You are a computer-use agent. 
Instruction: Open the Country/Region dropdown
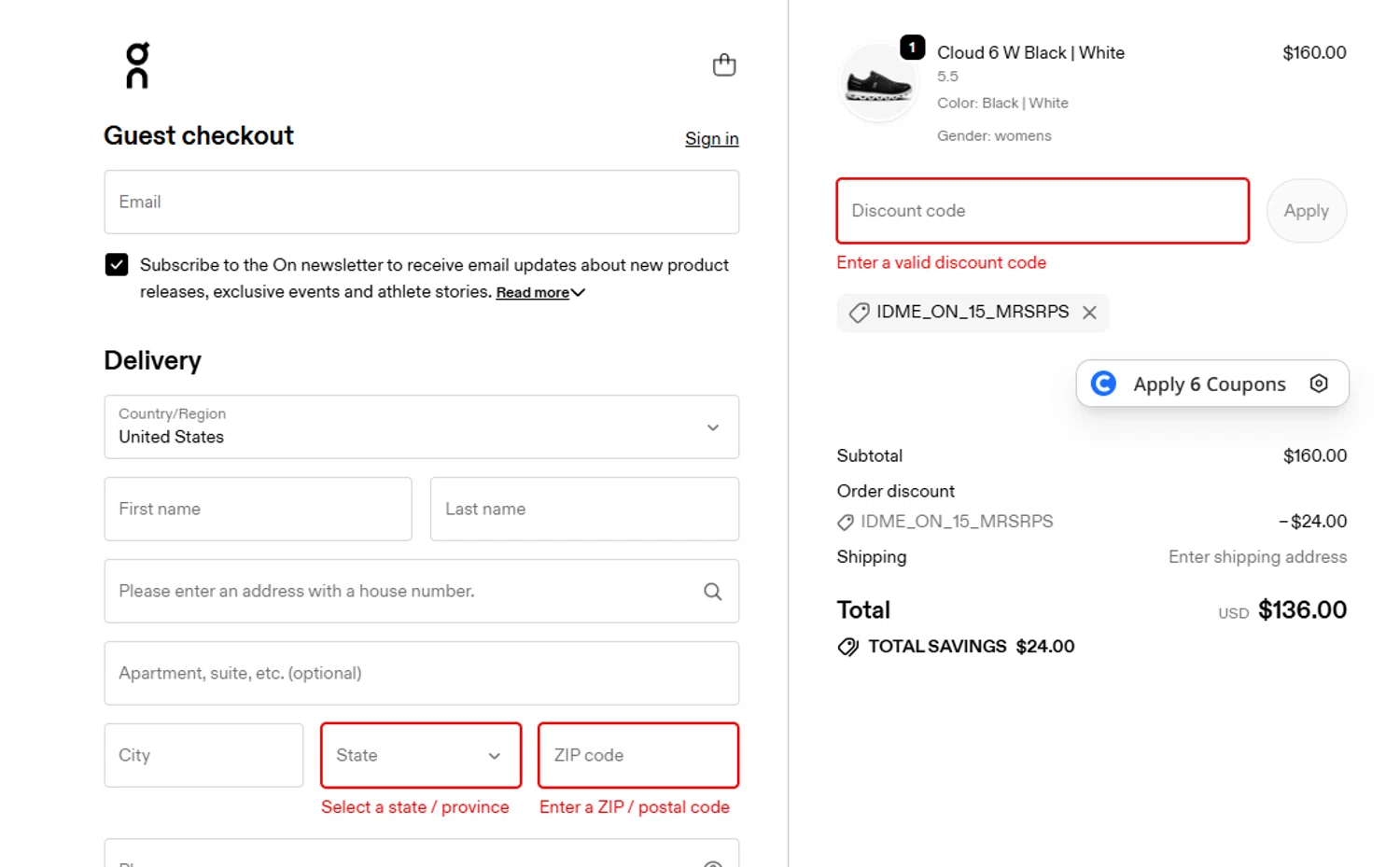[x=422, y=427]
